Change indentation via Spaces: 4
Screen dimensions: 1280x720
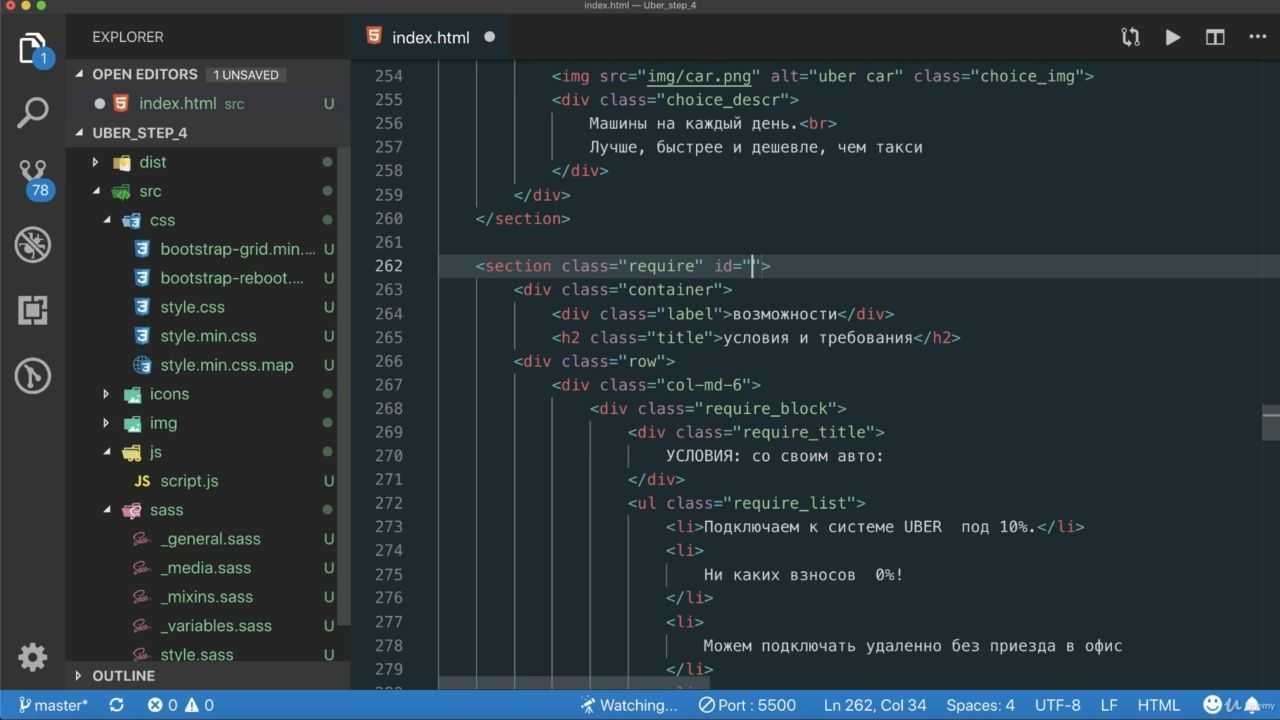click(x=980, y=705)
